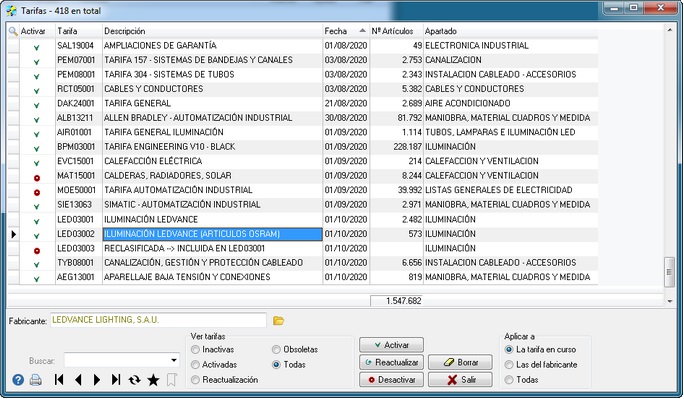Click the Salir button
The width and height of the screenshot is (684, 399).
point(460,380)
